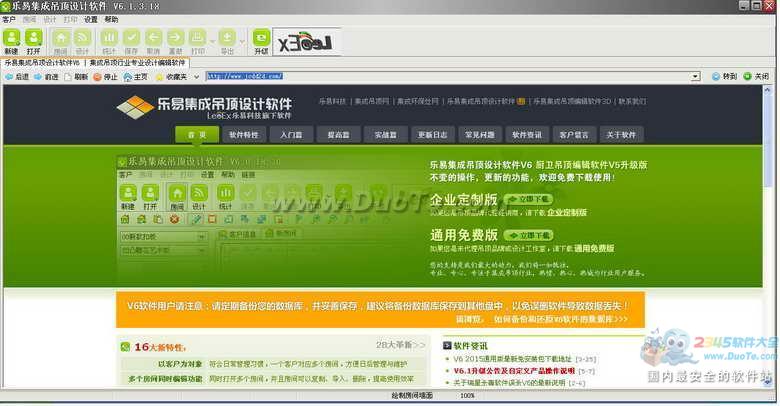Expand the 收藏夹 favorites dropdown arrow

(x=196, y=77)
